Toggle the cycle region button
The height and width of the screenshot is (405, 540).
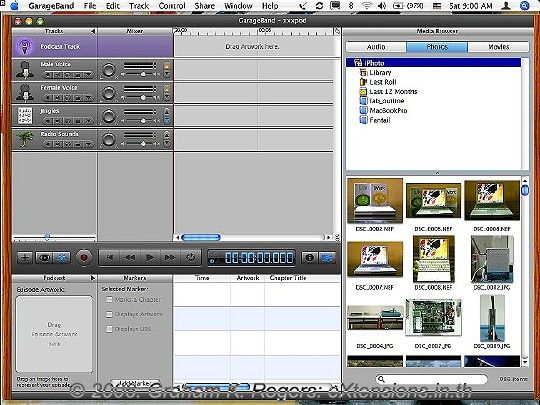190,258
